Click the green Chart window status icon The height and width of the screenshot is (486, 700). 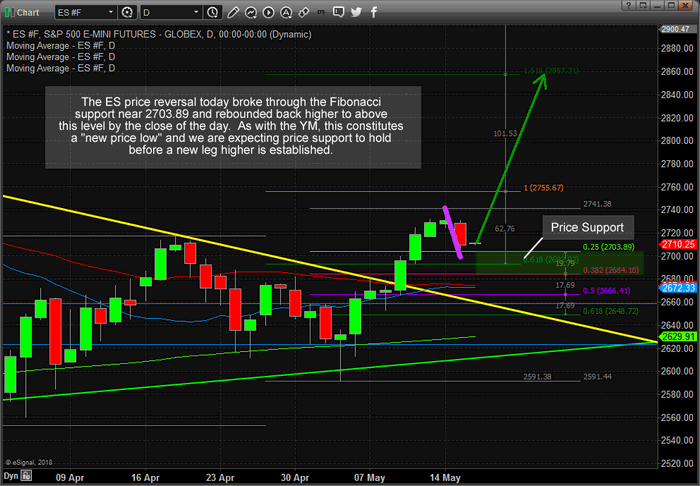click(x=9, y=12)
